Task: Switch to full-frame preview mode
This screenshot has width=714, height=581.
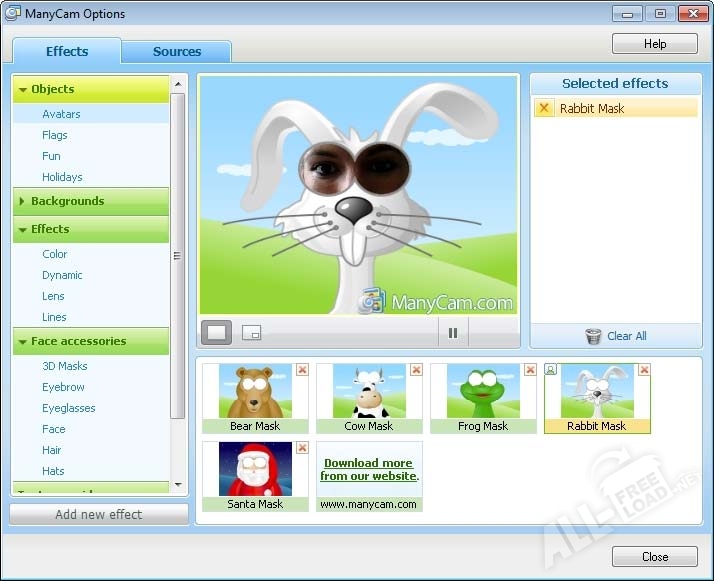Action: coord(216,333)
